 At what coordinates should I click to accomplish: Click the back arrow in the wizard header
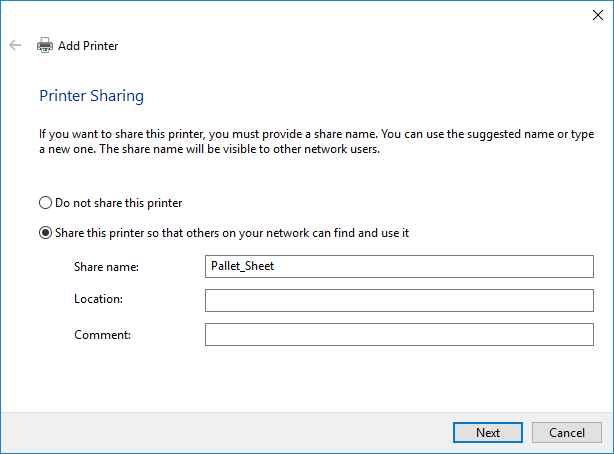click(x=15, y=45)
